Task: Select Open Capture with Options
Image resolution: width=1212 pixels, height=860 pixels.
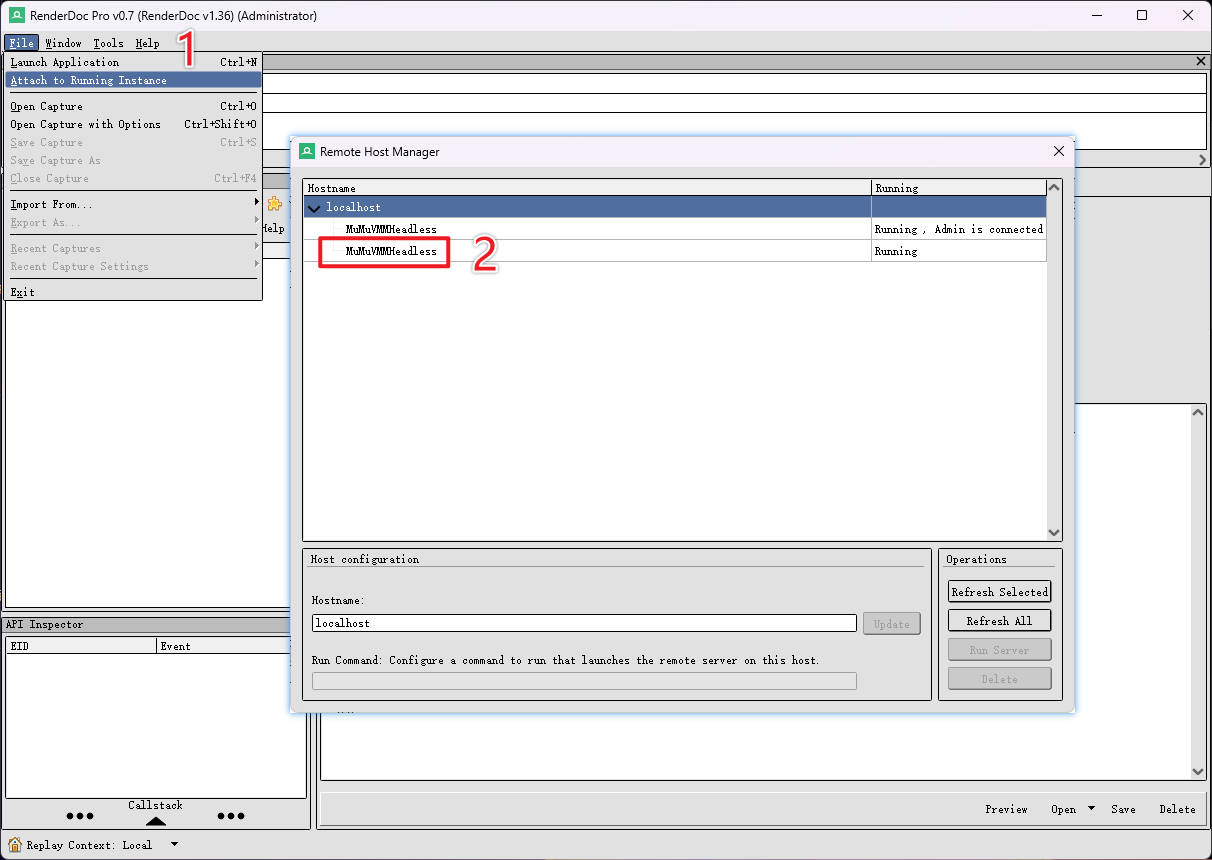Action: [x=132, y=124]
